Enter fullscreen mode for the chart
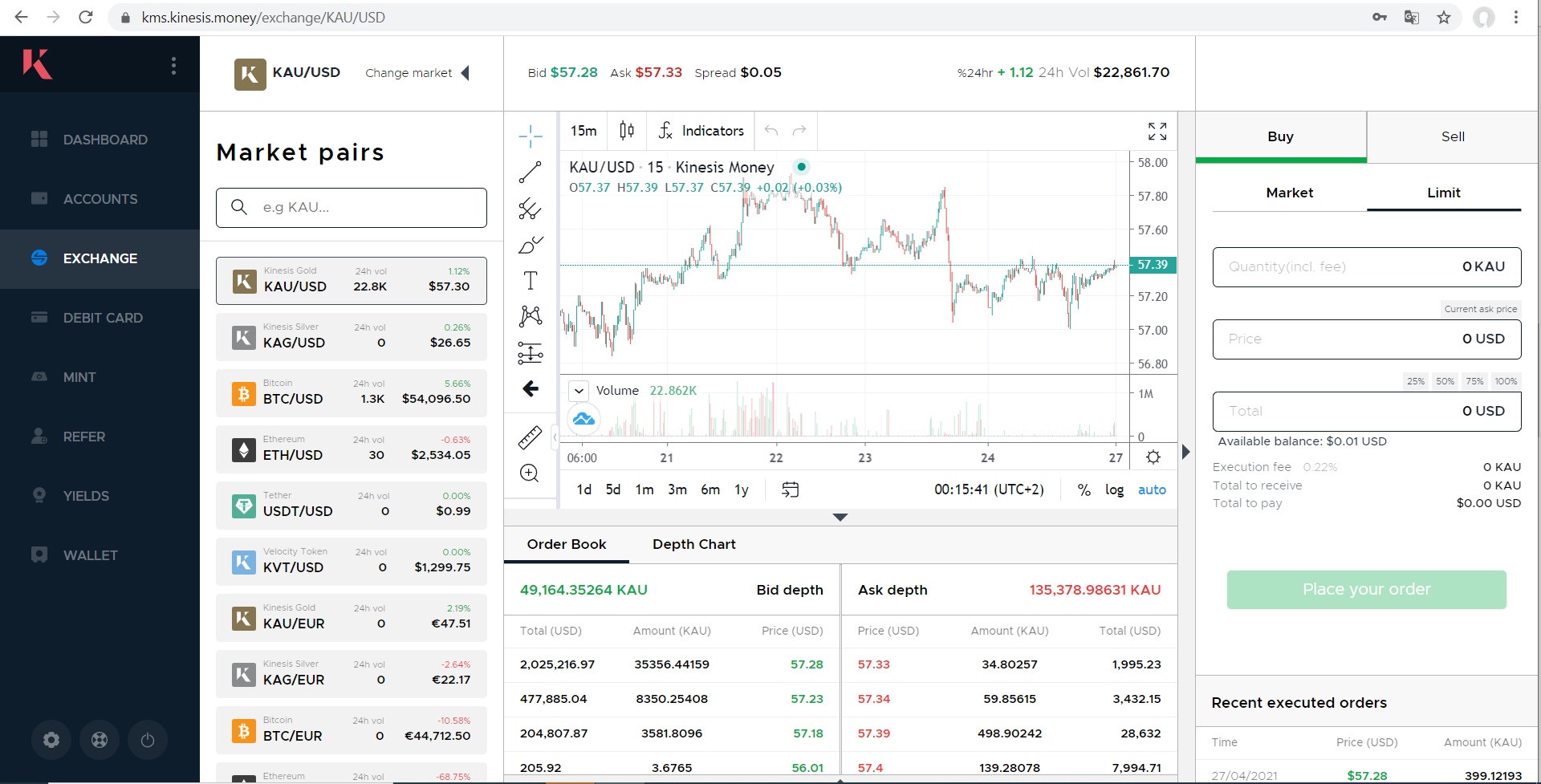The image size is (1541, 784). point(1157,132)
